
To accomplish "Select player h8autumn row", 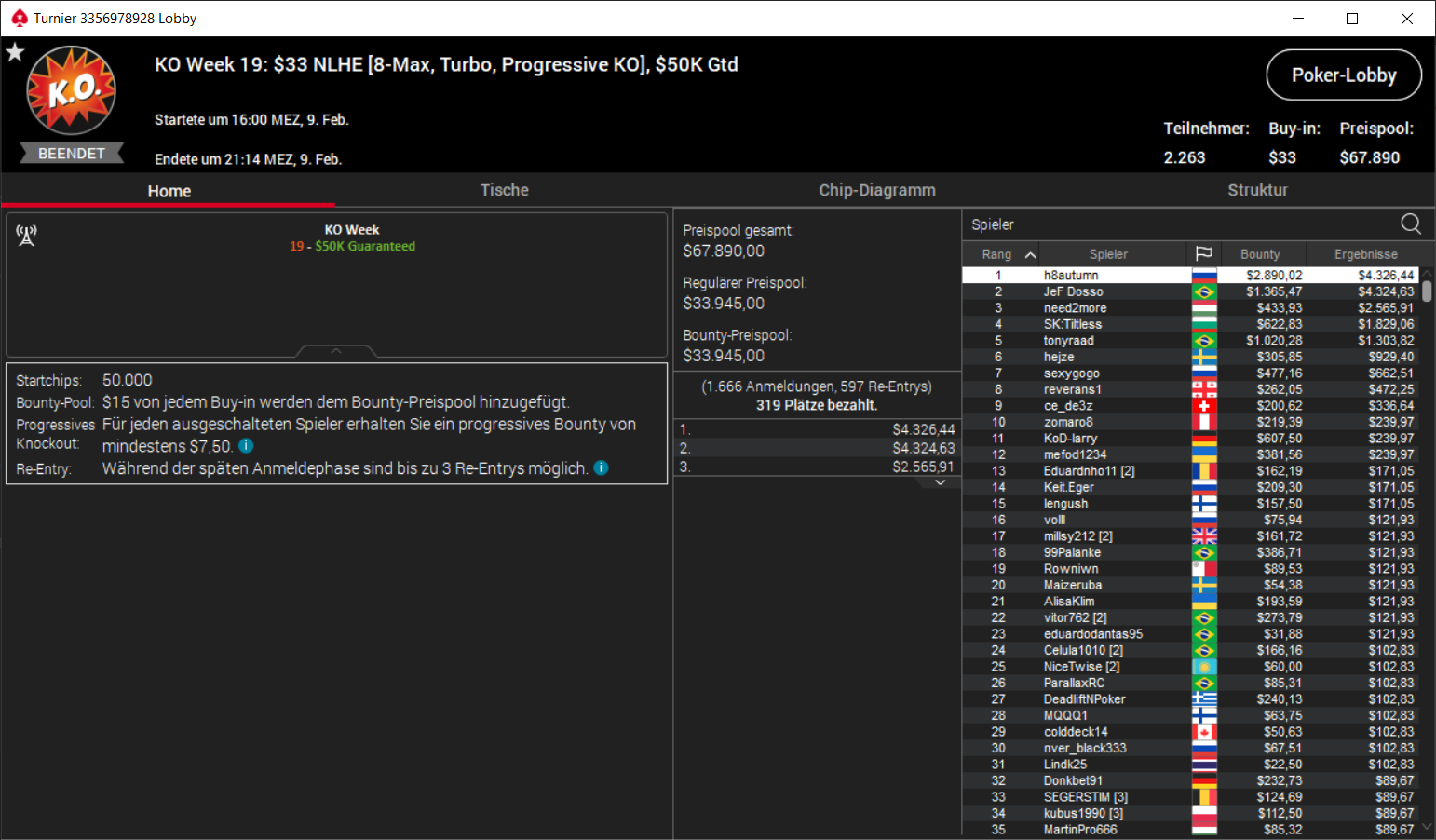I will point(1190,275).
